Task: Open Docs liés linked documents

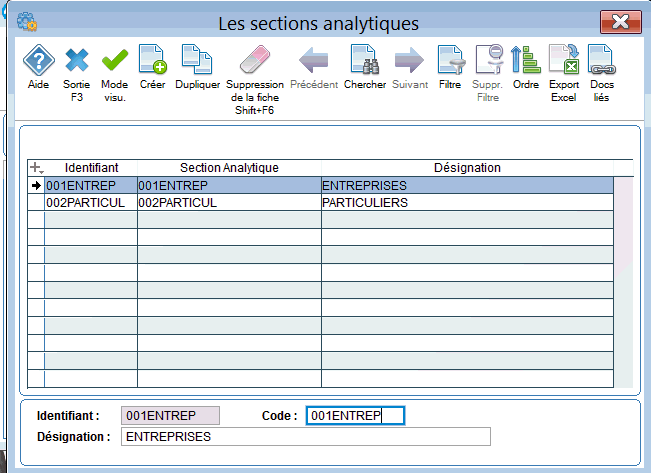Action: (x=601, y=60)
